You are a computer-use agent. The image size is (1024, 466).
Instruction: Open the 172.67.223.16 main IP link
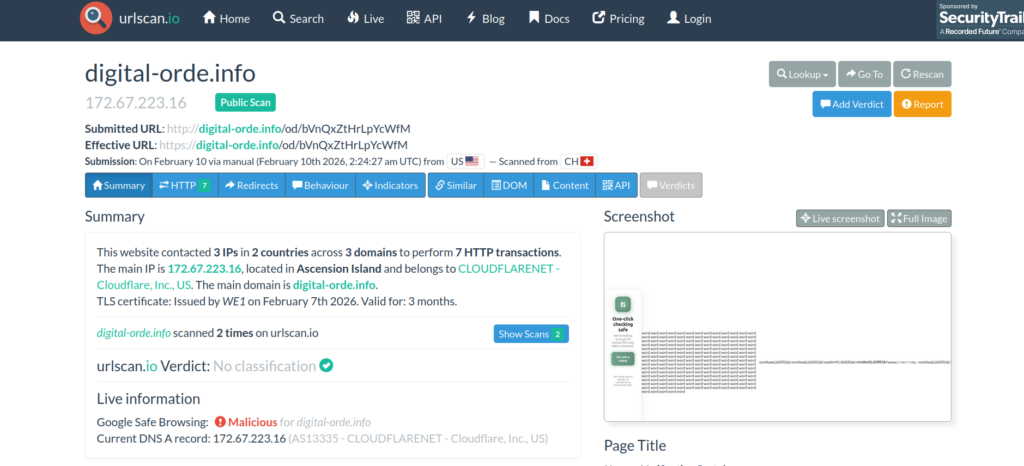[x=204, y=269]
